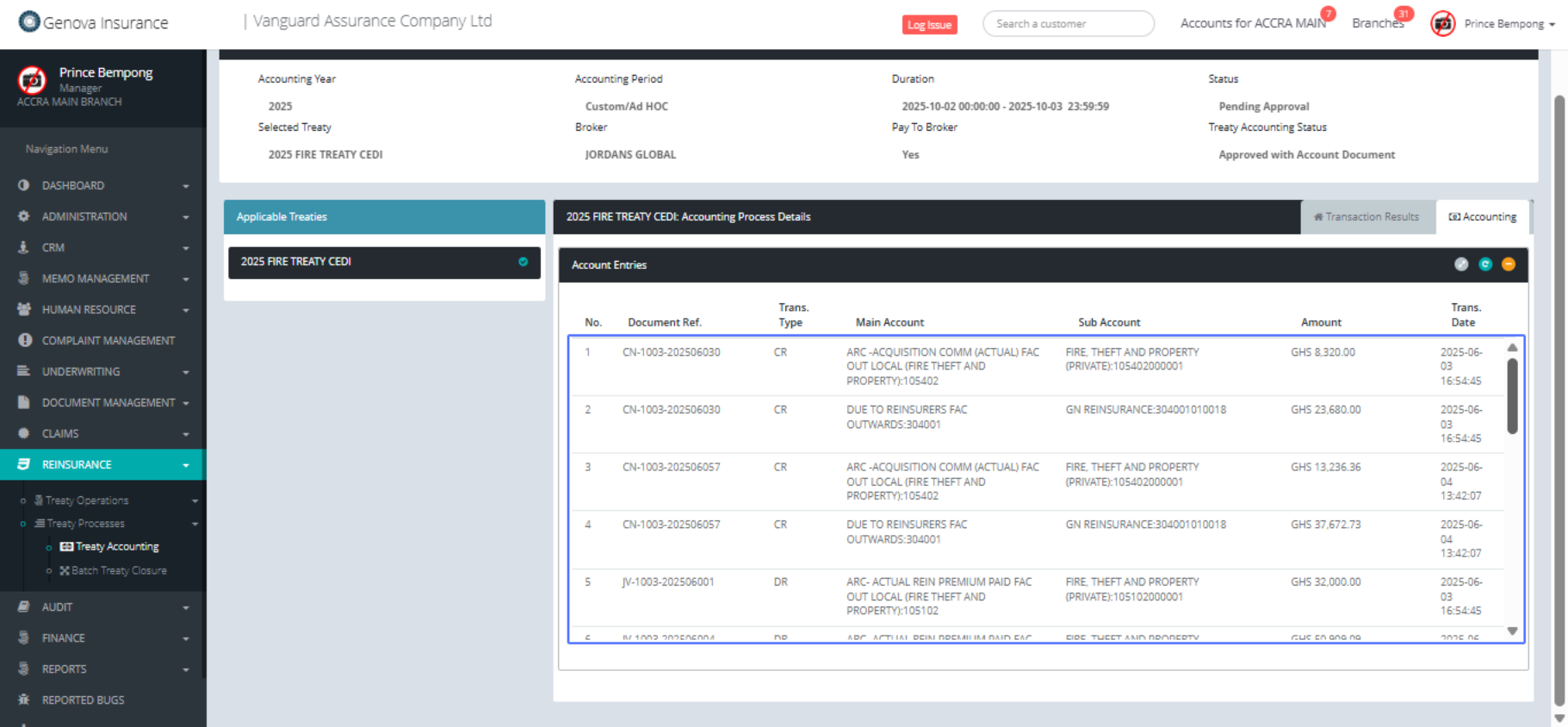Refresh the Account Entries panel

coord(1484,264)
